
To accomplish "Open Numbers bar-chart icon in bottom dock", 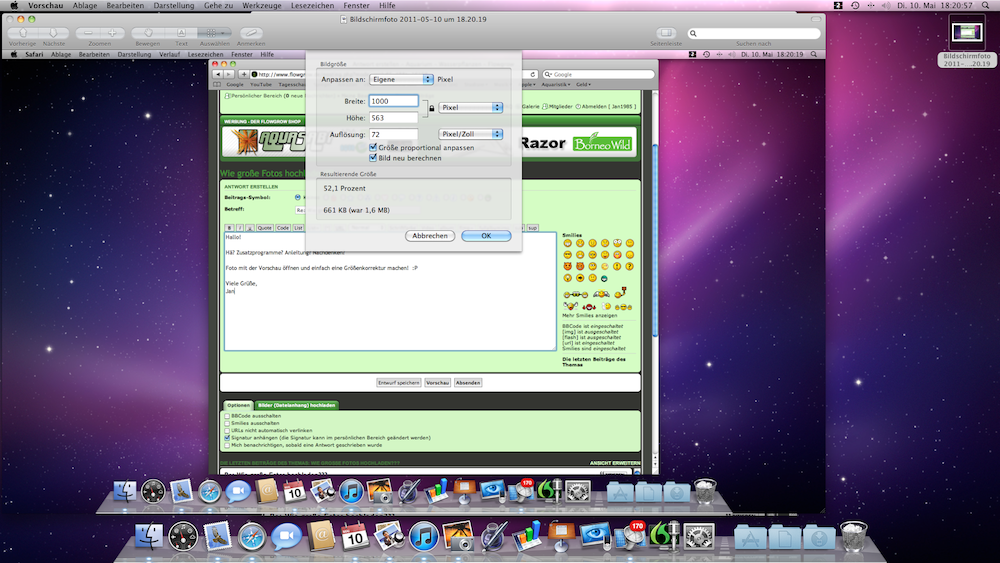I will point(527,536).
